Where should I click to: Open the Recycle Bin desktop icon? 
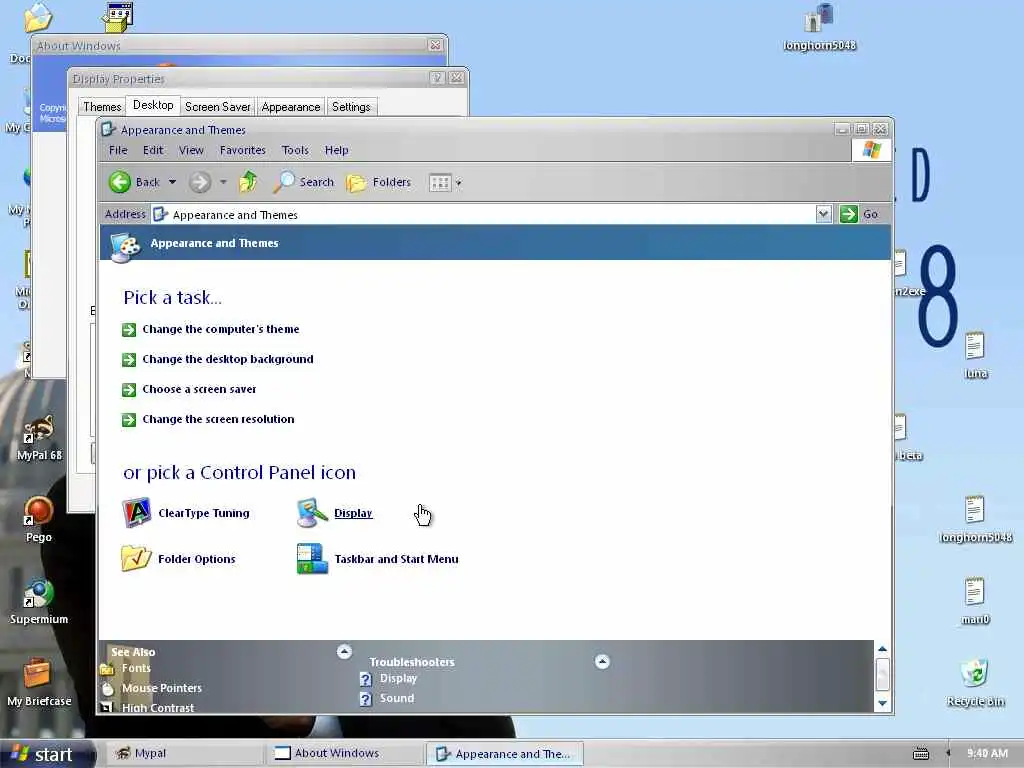pos(975,683)
